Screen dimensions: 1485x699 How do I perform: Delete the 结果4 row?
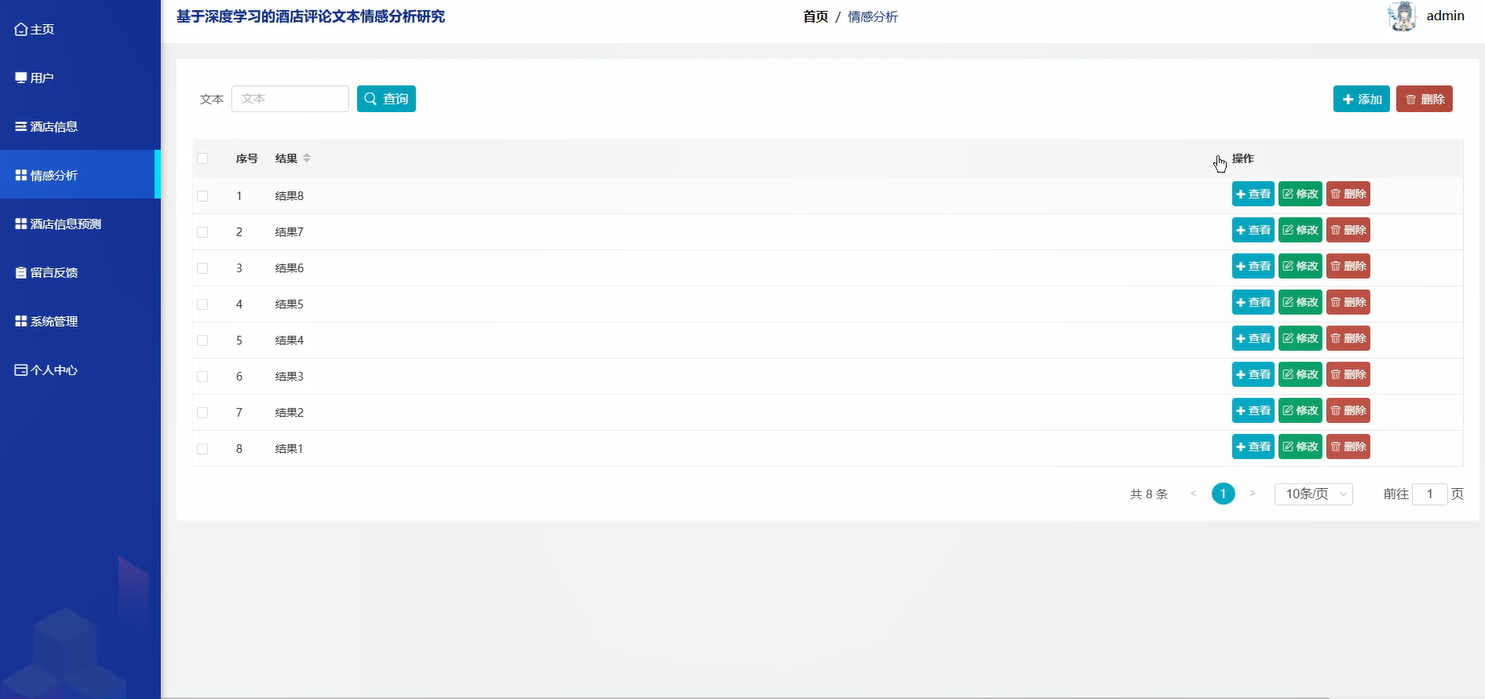click(1348, 338)
